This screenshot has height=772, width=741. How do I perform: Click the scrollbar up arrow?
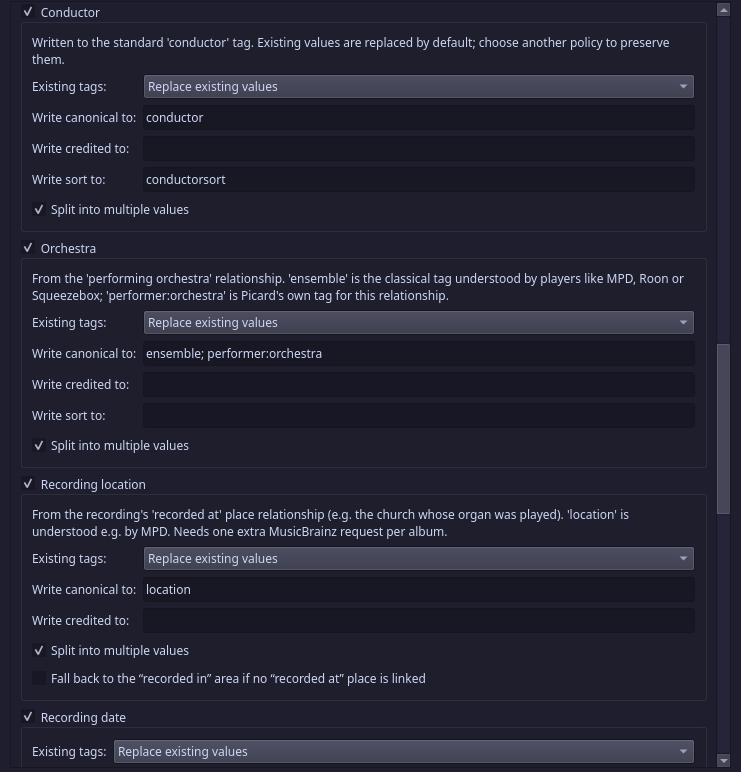723,9
